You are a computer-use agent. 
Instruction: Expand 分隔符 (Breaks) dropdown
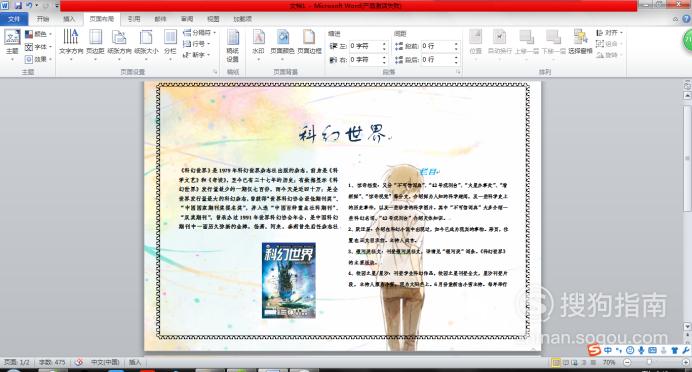pyautogui.click(x=199, y=33)
